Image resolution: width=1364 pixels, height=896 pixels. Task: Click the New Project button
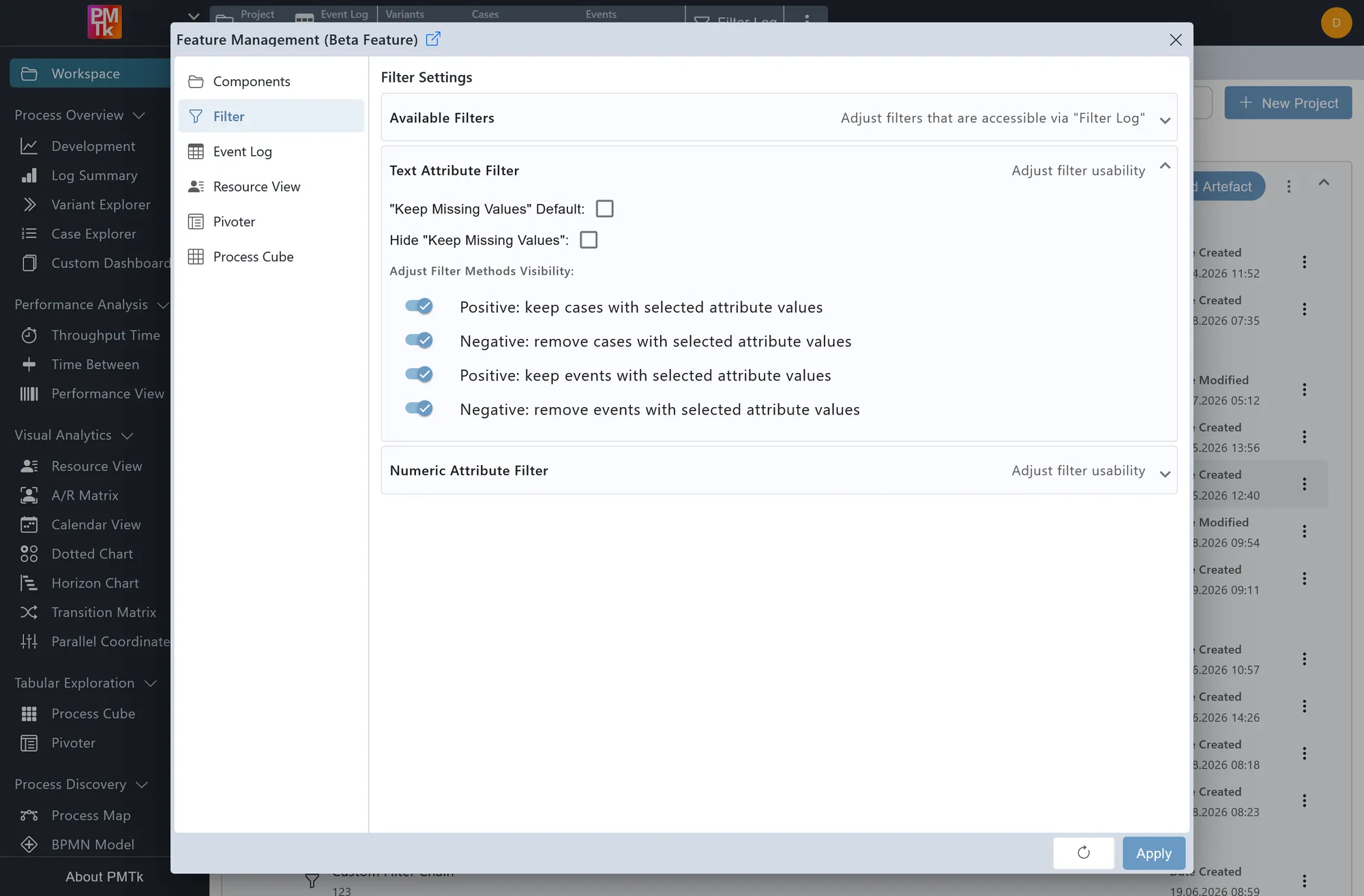pos(1288,102)
